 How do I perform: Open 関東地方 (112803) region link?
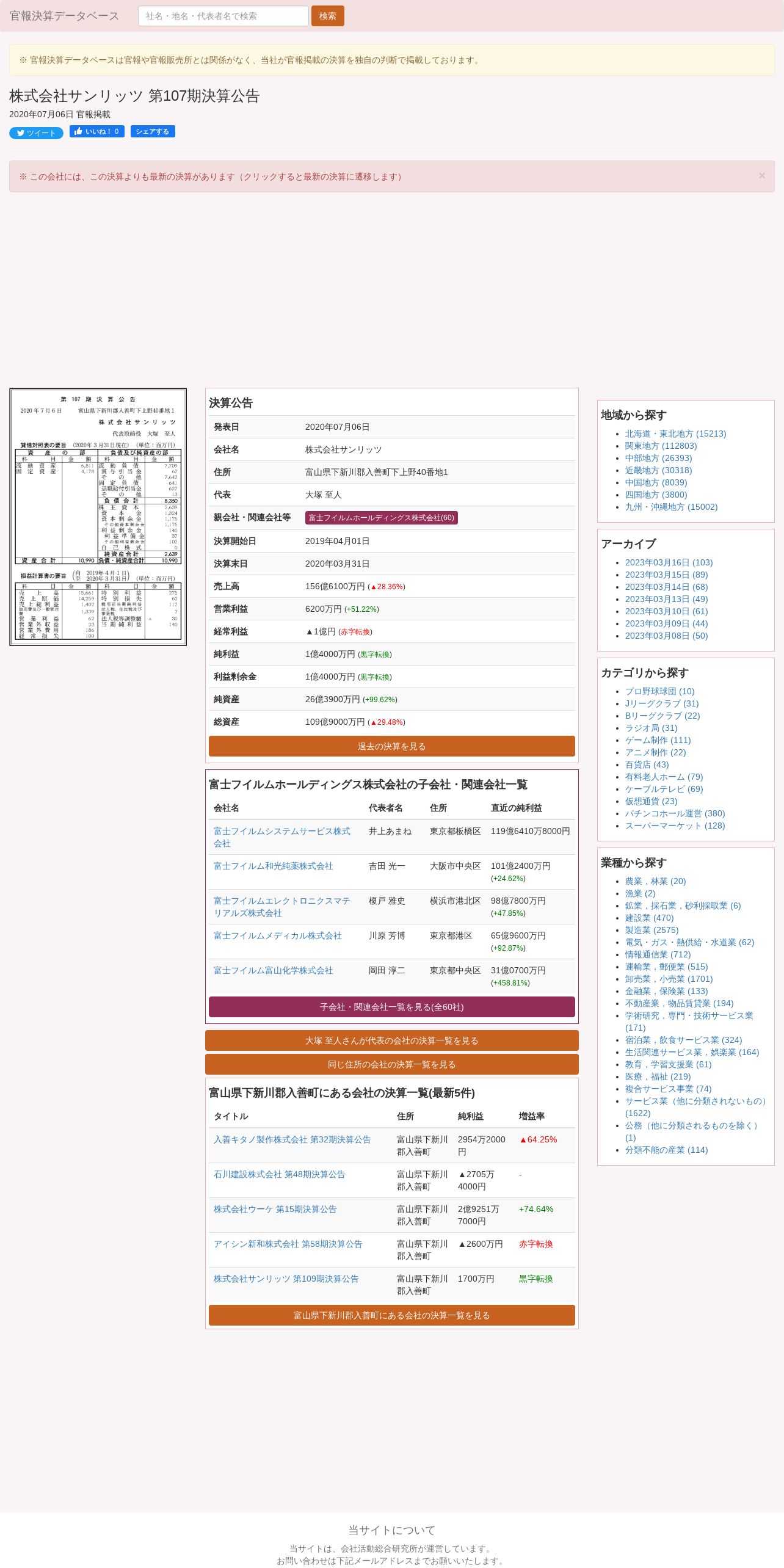pyautogui.click(x=661, y=446)
